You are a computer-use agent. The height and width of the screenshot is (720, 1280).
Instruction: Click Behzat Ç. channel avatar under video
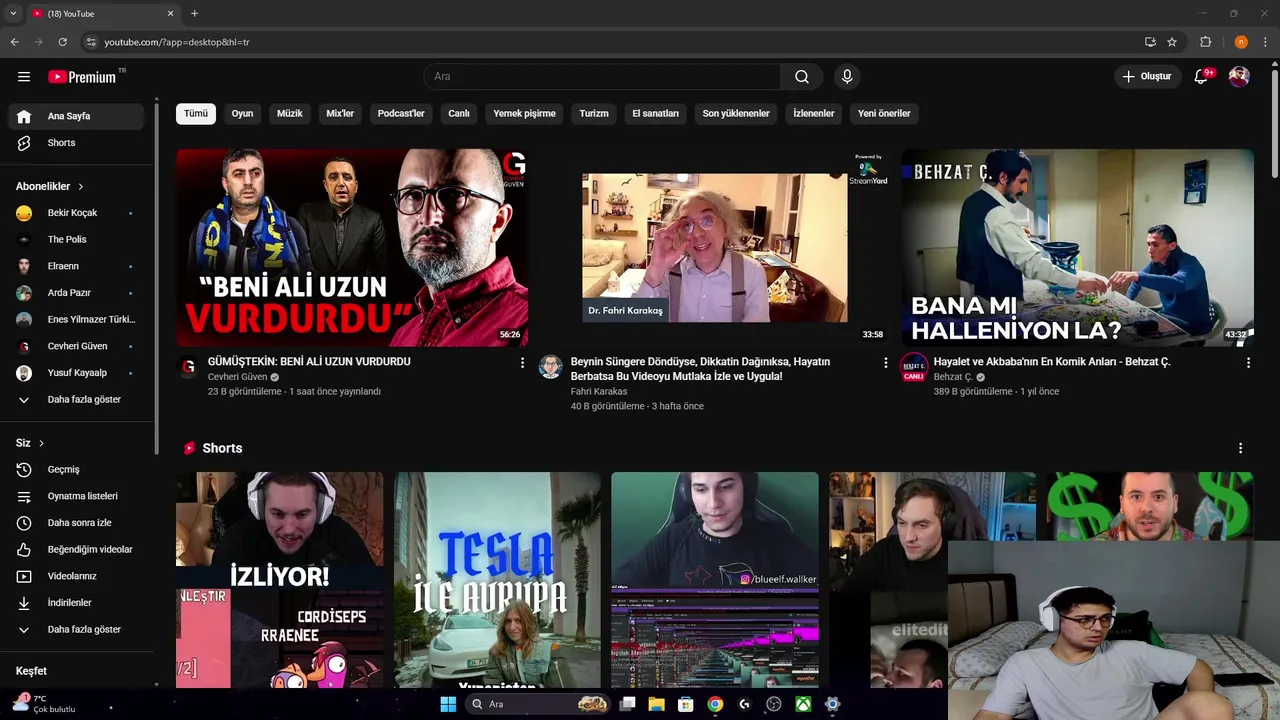tap(913, 367)
